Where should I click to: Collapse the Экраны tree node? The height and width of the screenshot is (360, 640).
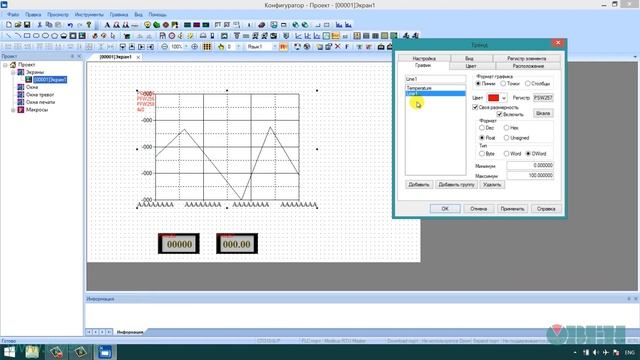click(13, 72)
